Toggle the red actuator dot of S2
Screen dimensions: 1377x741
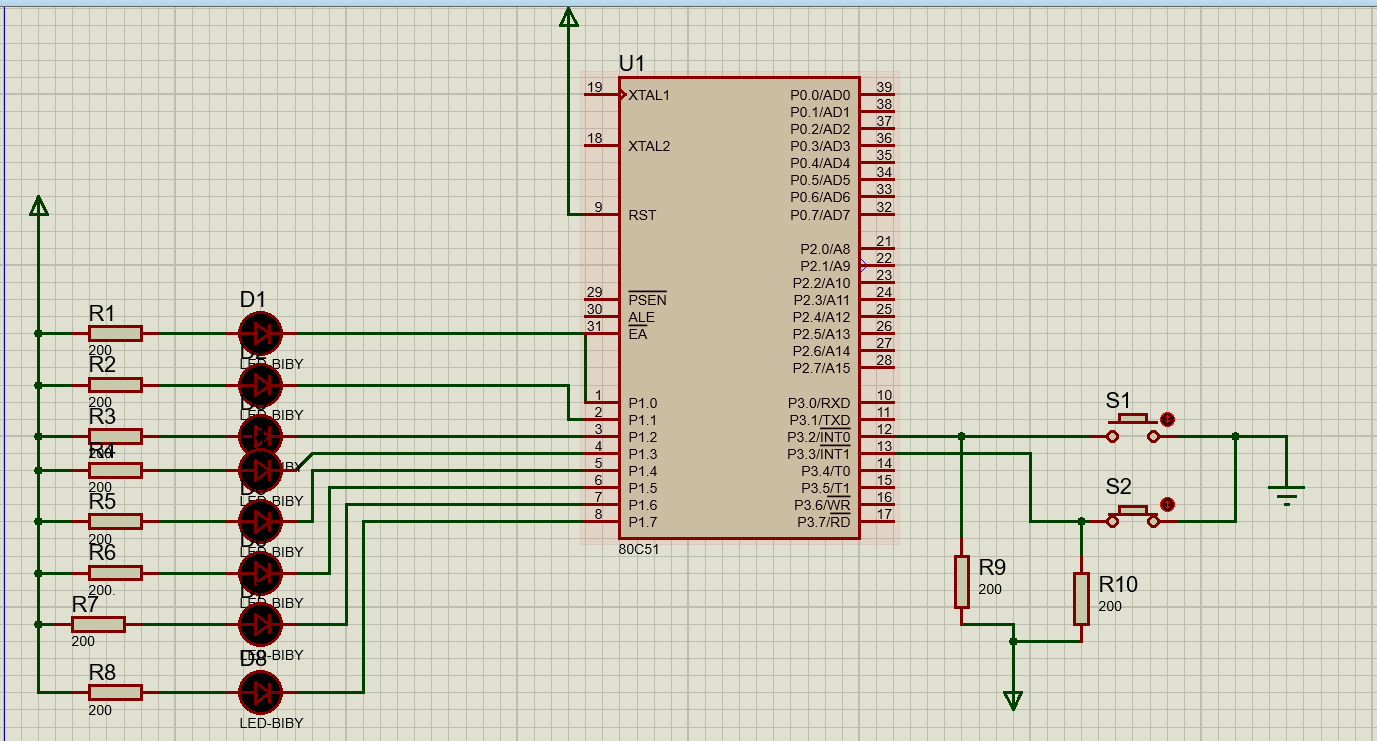click(x=1166, y=503)
